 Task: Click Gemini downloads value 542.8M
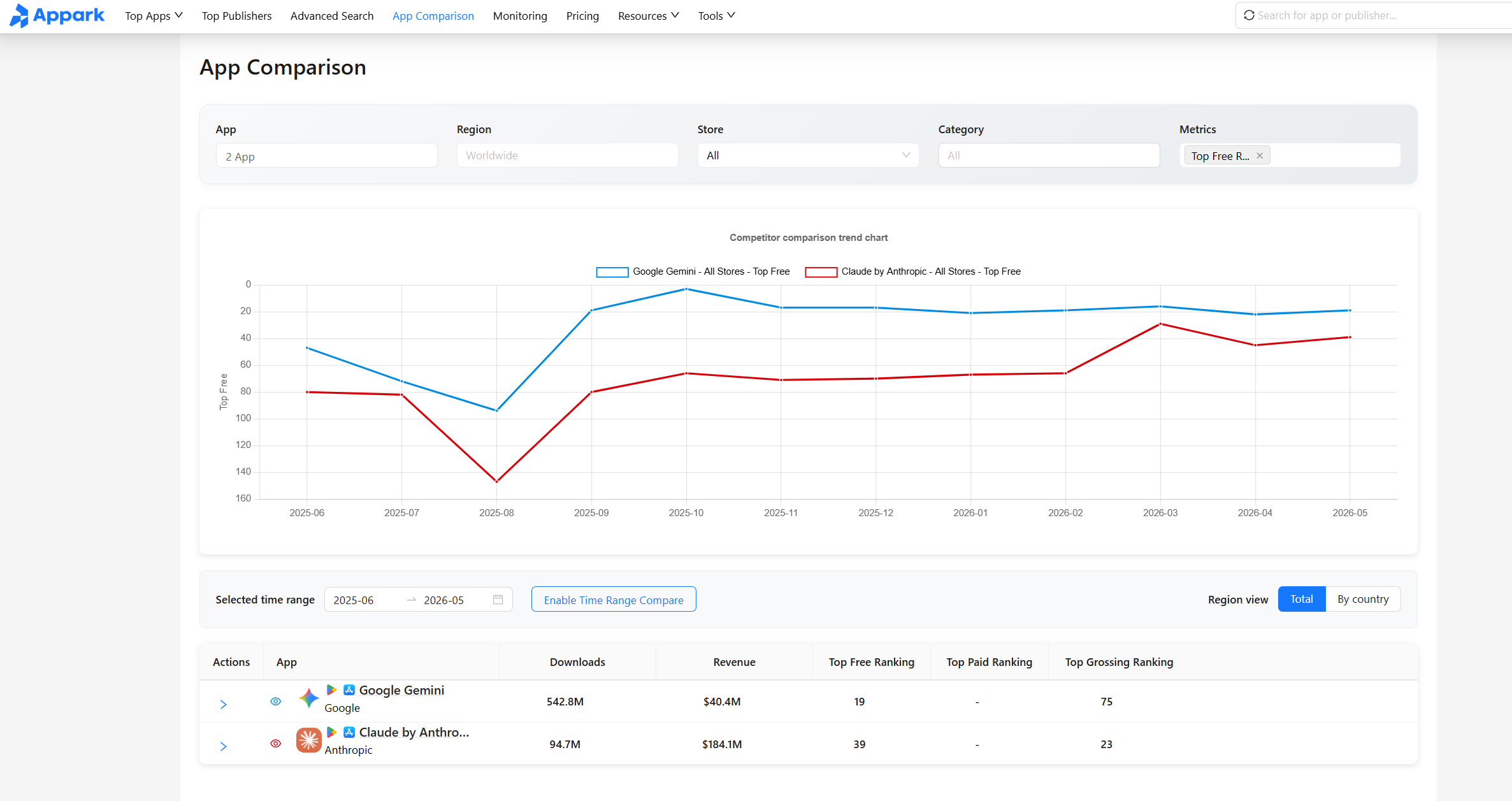[x=565, y=702]
